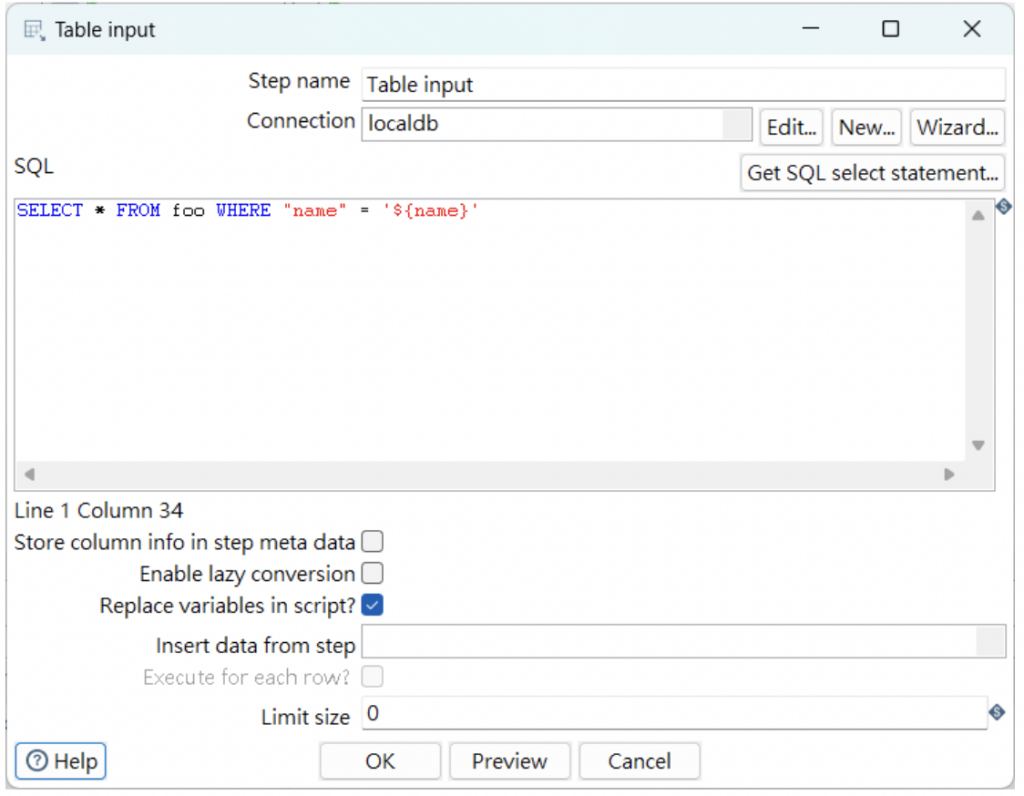This screenshot has height=796, width=1024.
Task: Click the OK button
Action: pyautogui.click(x=380, y=761)
